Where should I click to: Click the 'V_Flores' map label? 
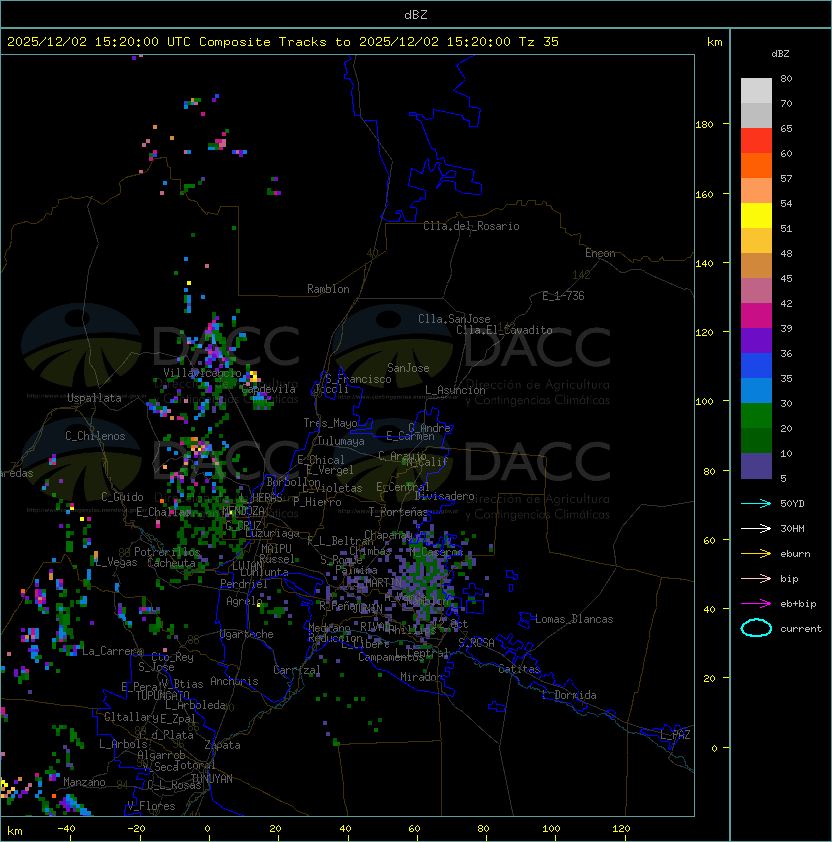pyautogui.click(x=151, y=806)
